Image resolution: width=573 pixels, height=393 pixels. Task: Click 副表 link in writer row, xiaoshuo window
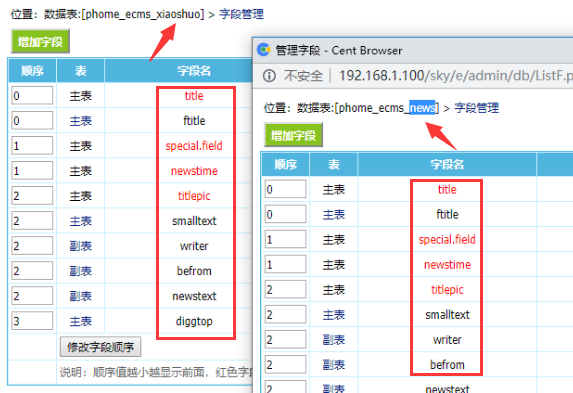click(80, 246)
